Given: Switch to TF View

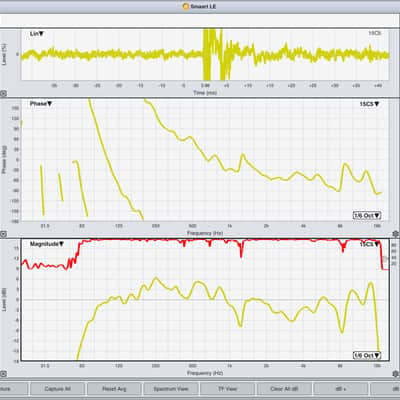Looking at the screenshot, I should [227, 389].
